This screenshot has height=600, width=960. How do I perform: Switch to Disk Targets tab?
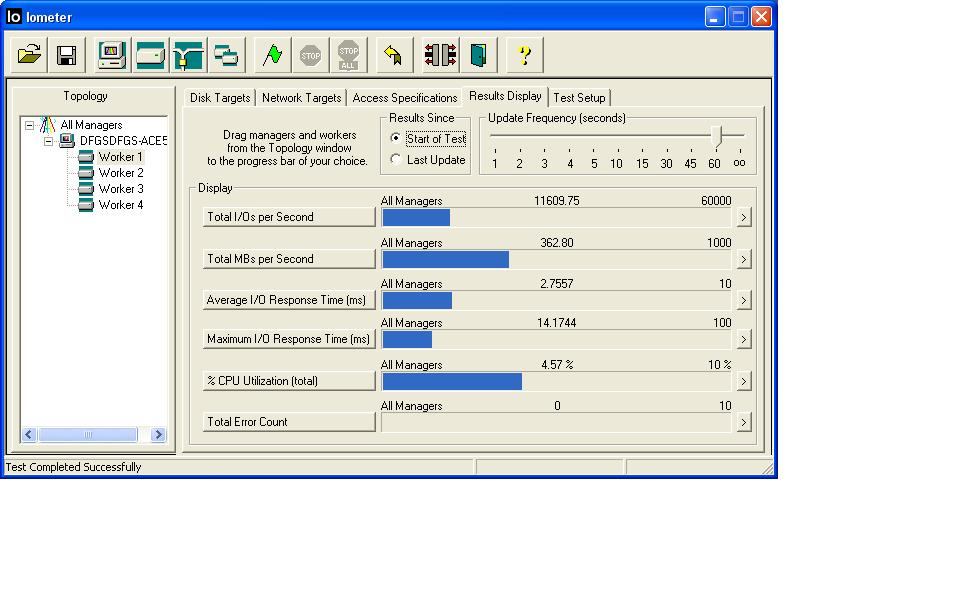220,98
